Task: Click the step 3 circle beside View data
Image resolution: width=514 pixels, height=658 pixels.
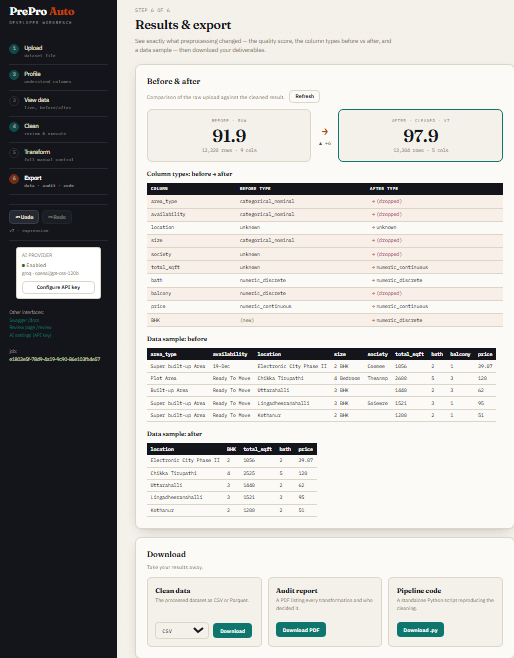Action: [14, 101]
